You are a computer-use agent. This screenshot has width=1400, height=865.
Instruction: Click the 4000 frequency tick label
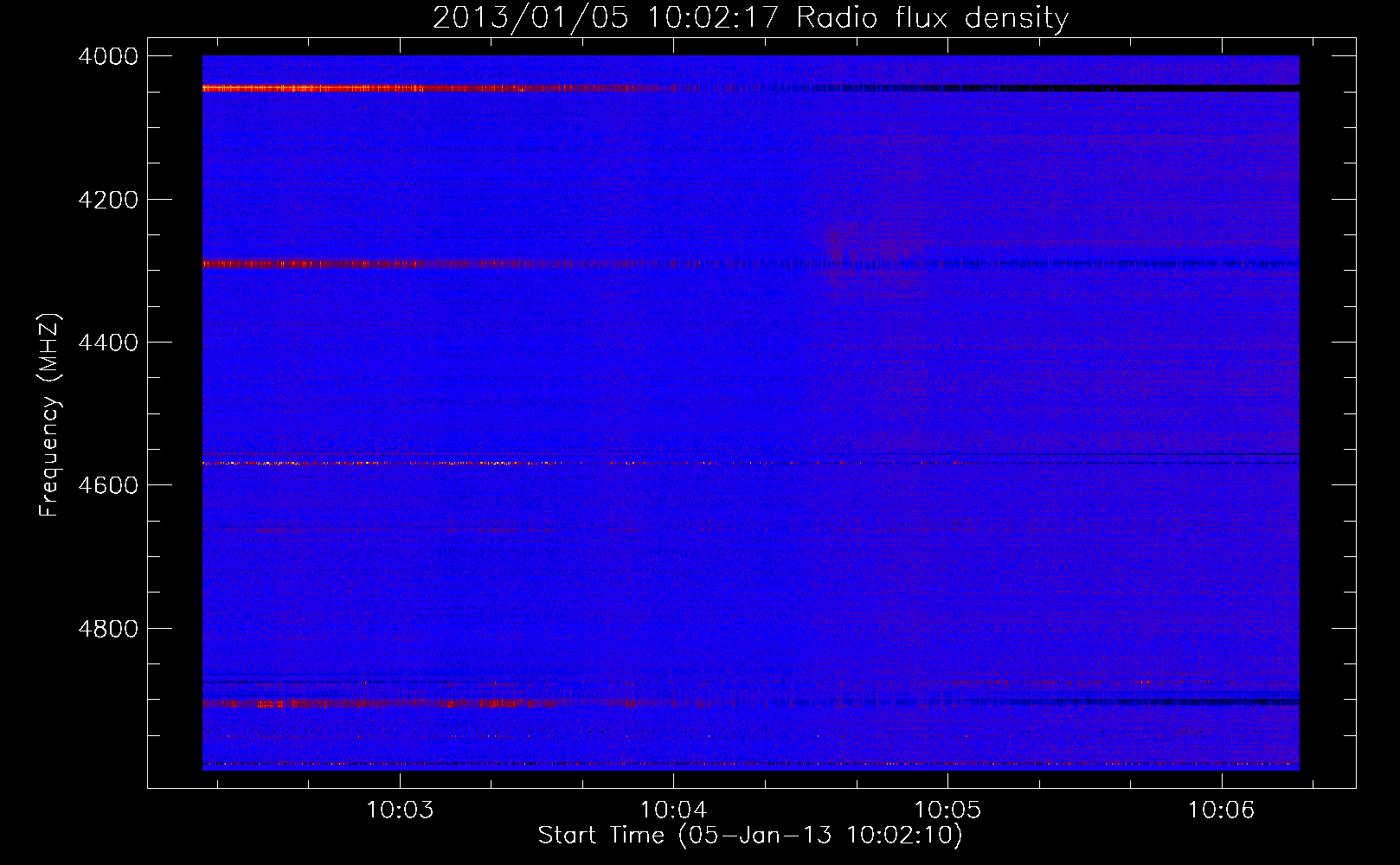108,56
